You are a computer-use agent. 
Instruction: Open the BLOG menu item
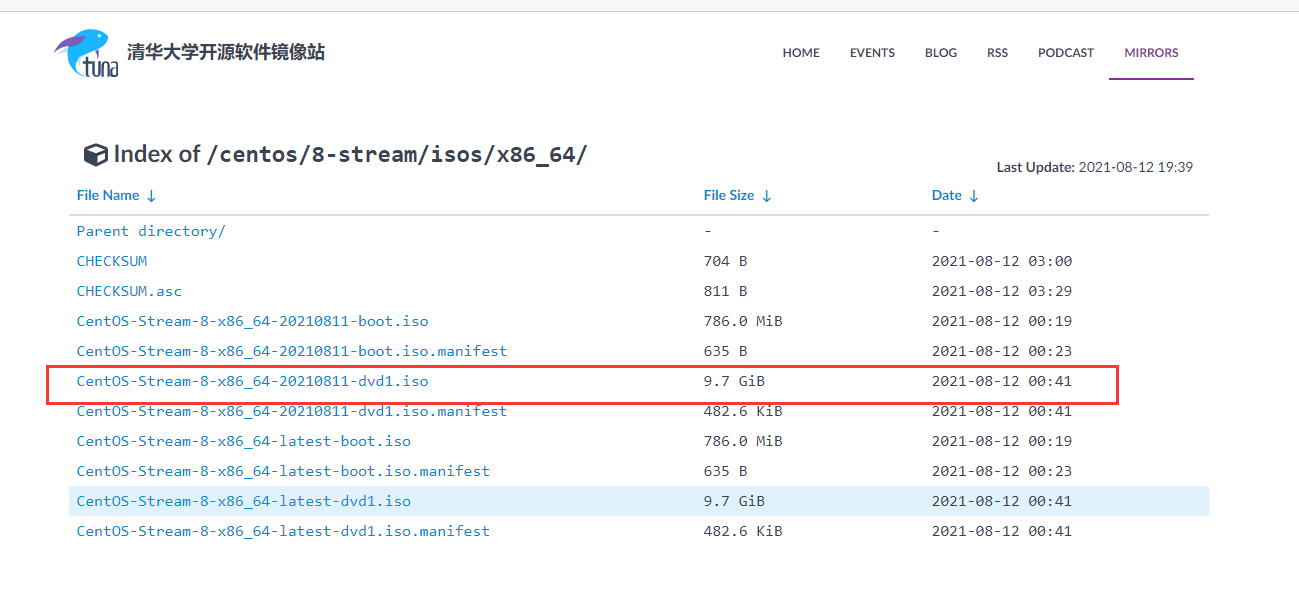click(x=941, y=53)
